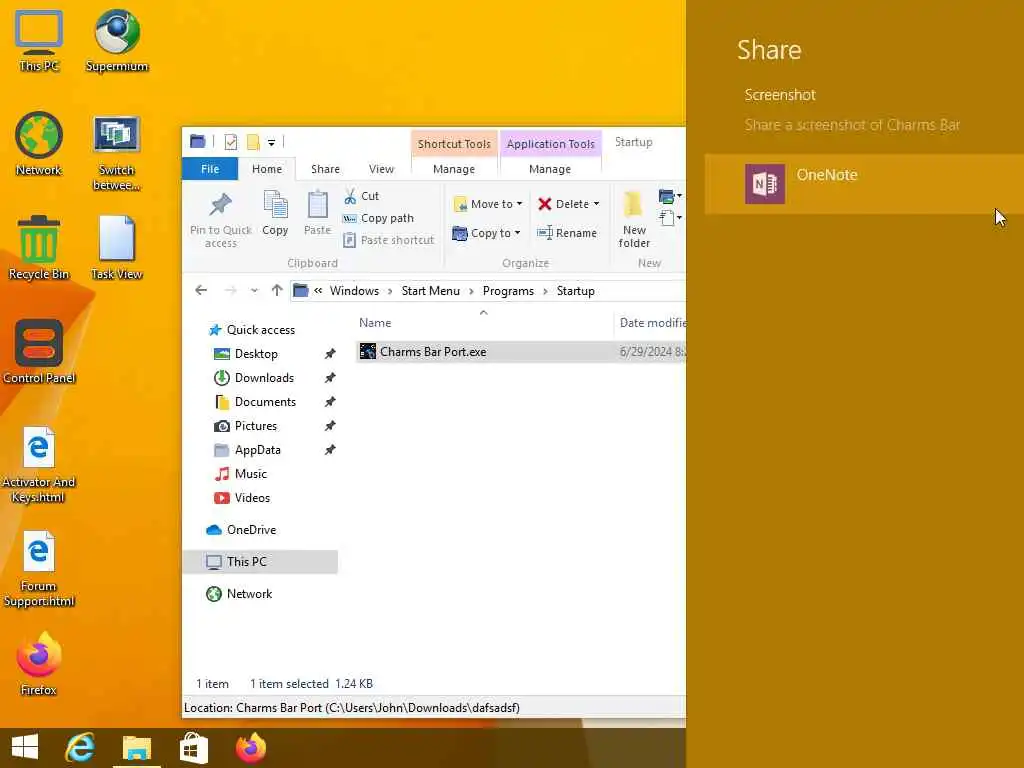Click the Copy ribbon icon
Screen dimensions: 1024x768
click(275, 214)
